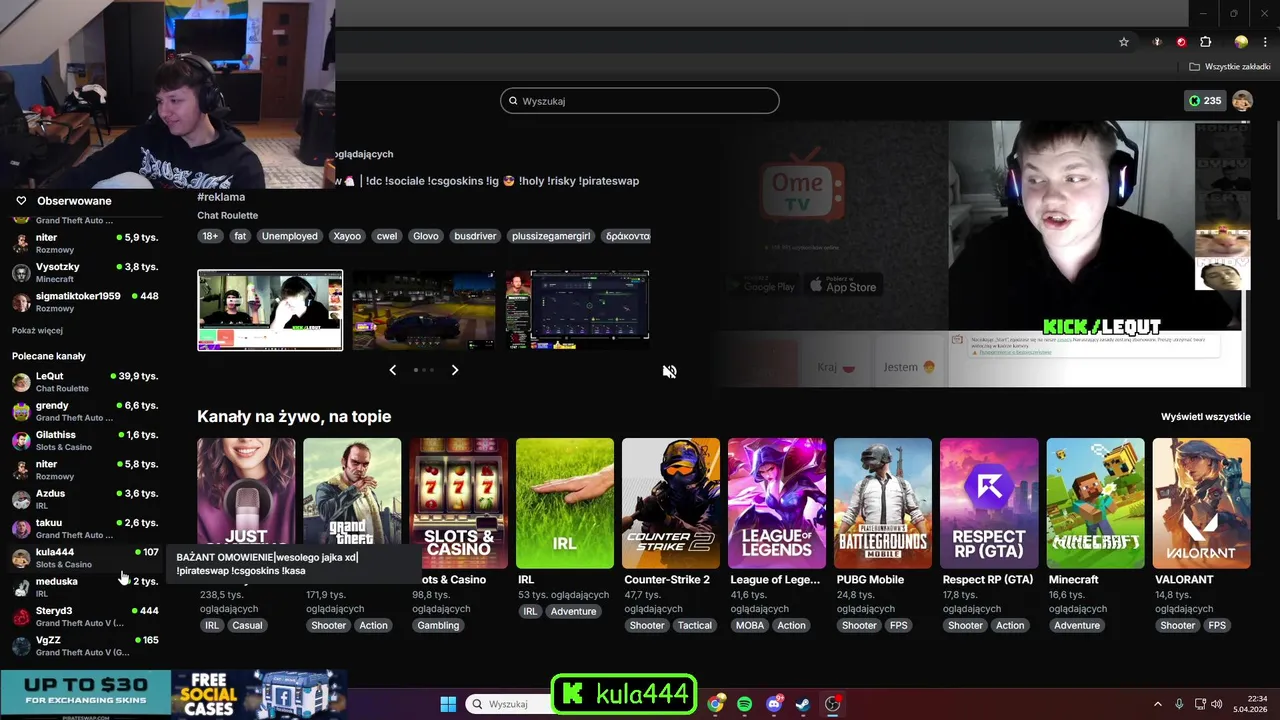Open Windows Start menu

pyautogui.click(x=448, y=704)
